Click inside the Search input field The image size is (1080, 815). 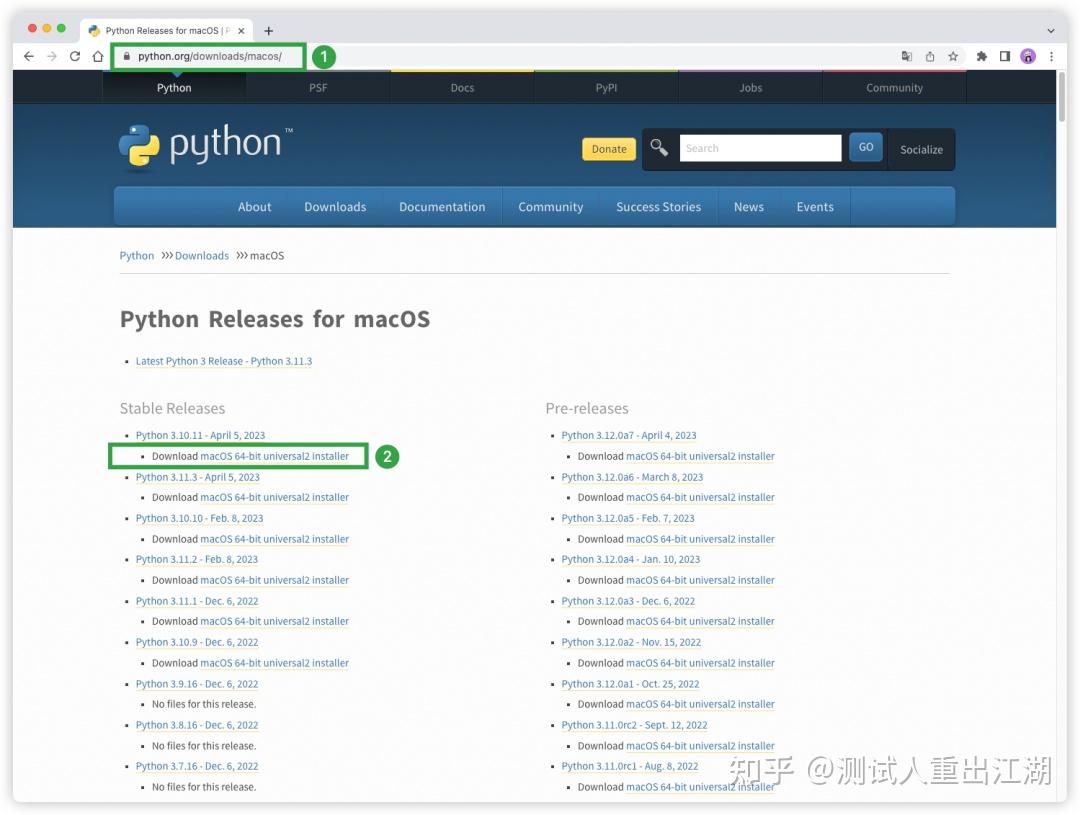(x=760, y=147)
